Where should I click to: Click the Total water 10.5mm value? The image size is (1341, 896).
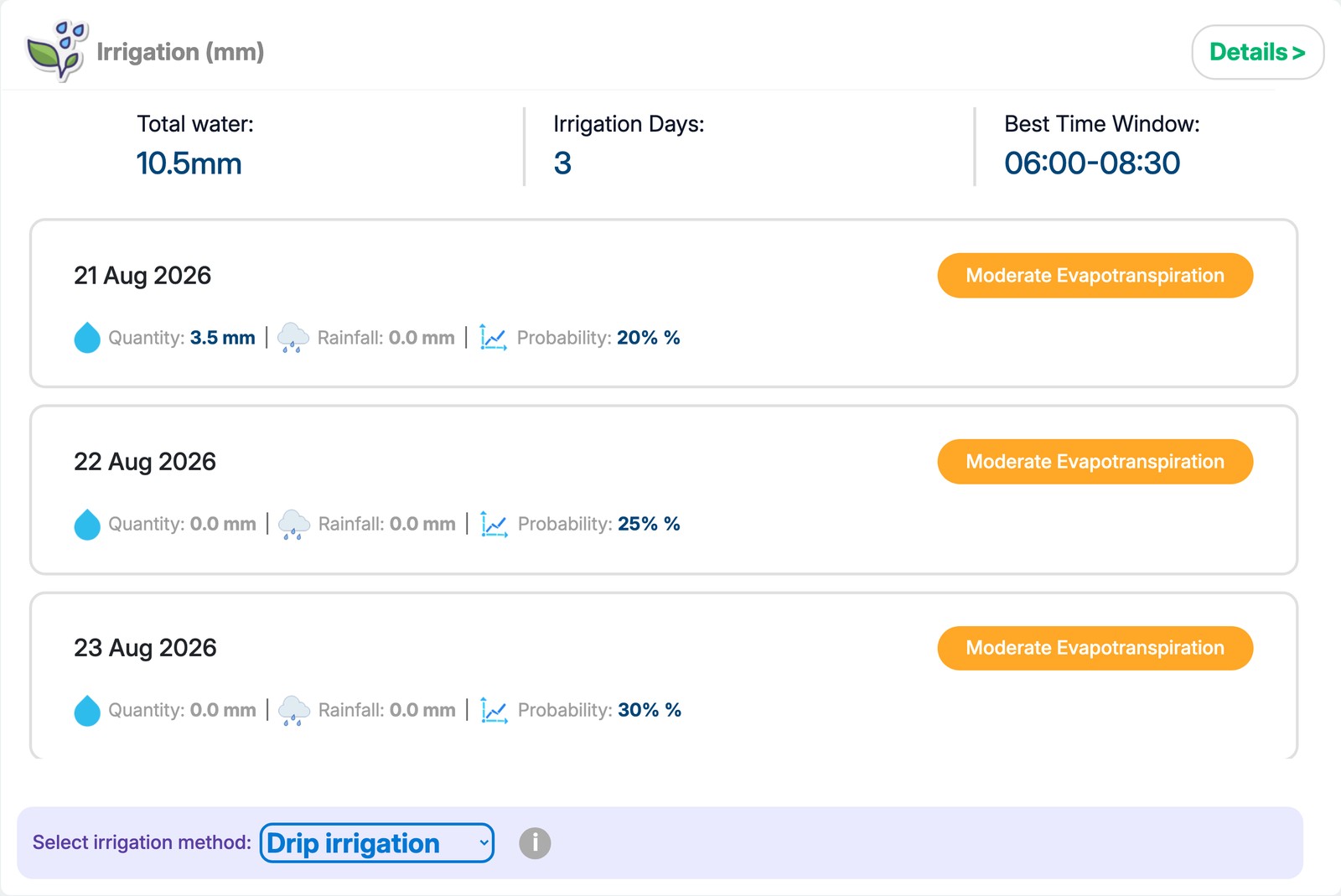(x=189, y=163)
